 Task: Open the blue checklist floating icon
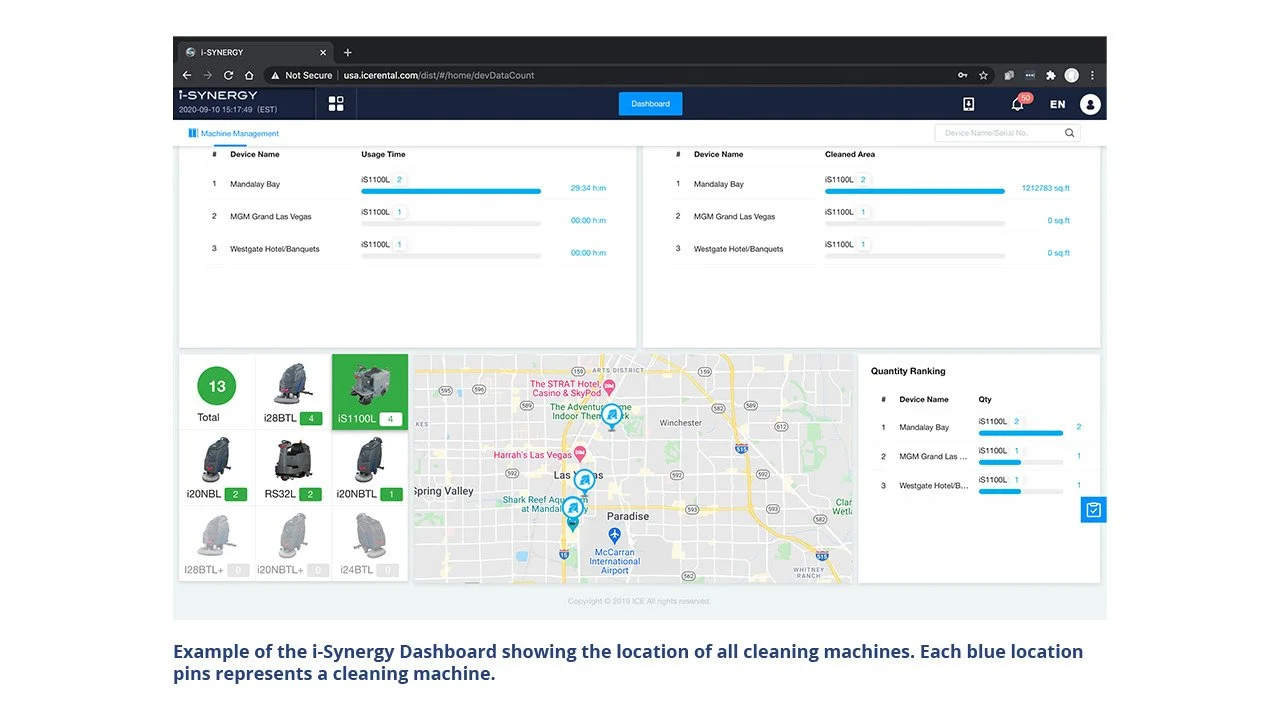[1093, 510]
